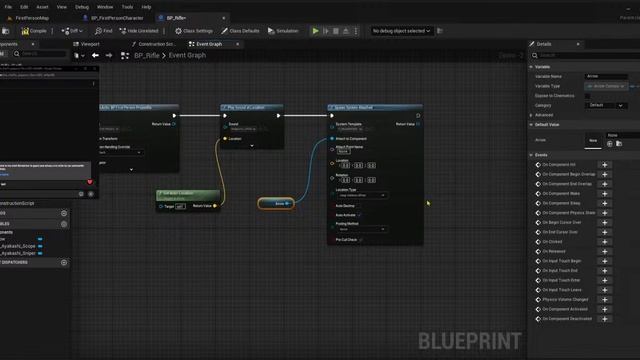Open the Variable Type dropdown
The width and height of the screenshot is (640, 360).
click(606, 86)
